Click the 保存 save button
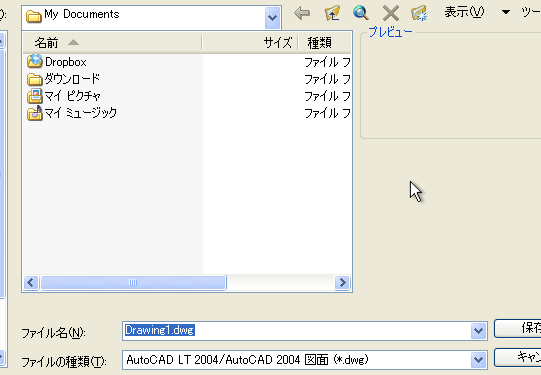The height and width of the screenshot is (375, 541). (x=518, y=328)
